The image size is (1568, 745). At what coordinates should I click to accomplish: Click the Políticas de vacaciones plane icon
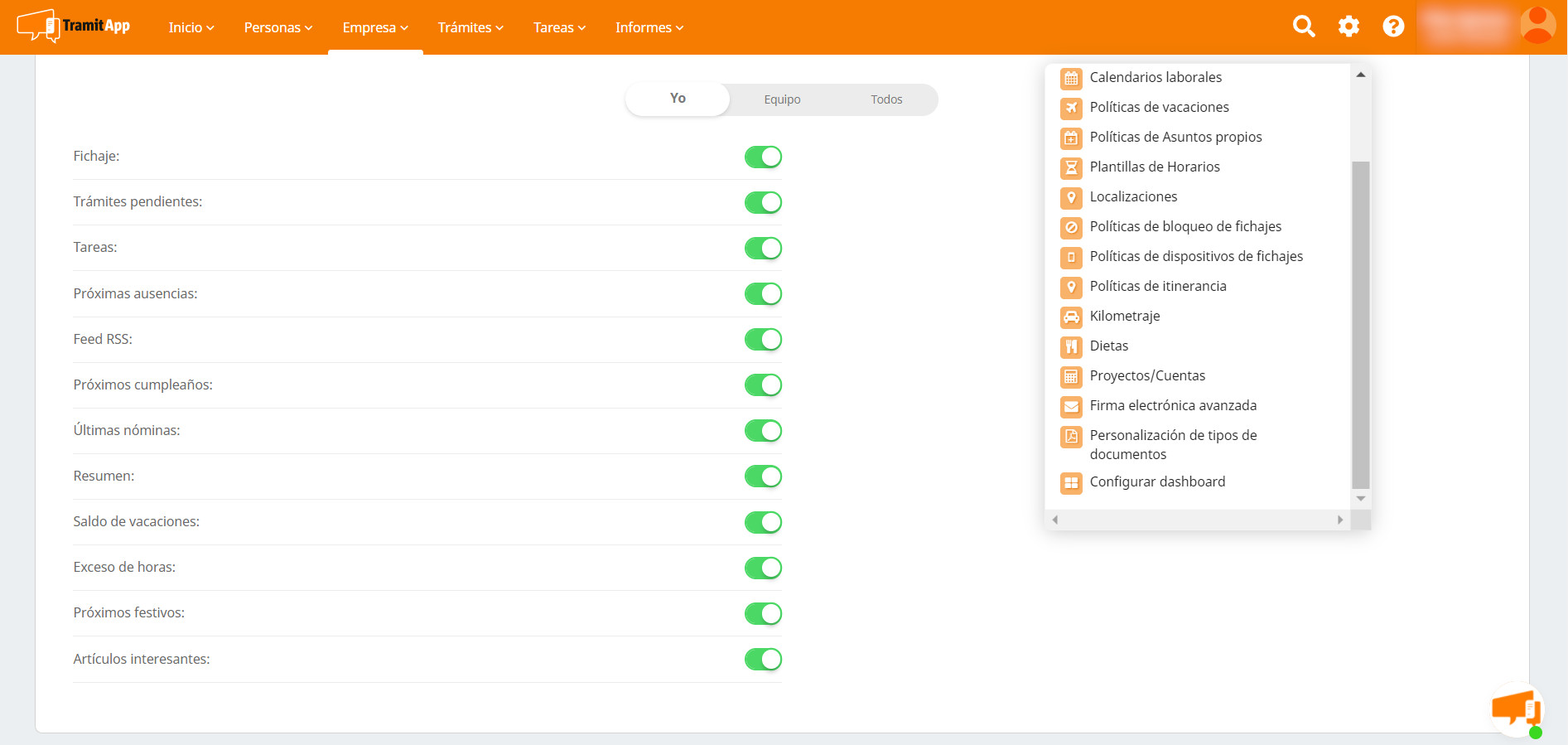[x=1071, y=108]
